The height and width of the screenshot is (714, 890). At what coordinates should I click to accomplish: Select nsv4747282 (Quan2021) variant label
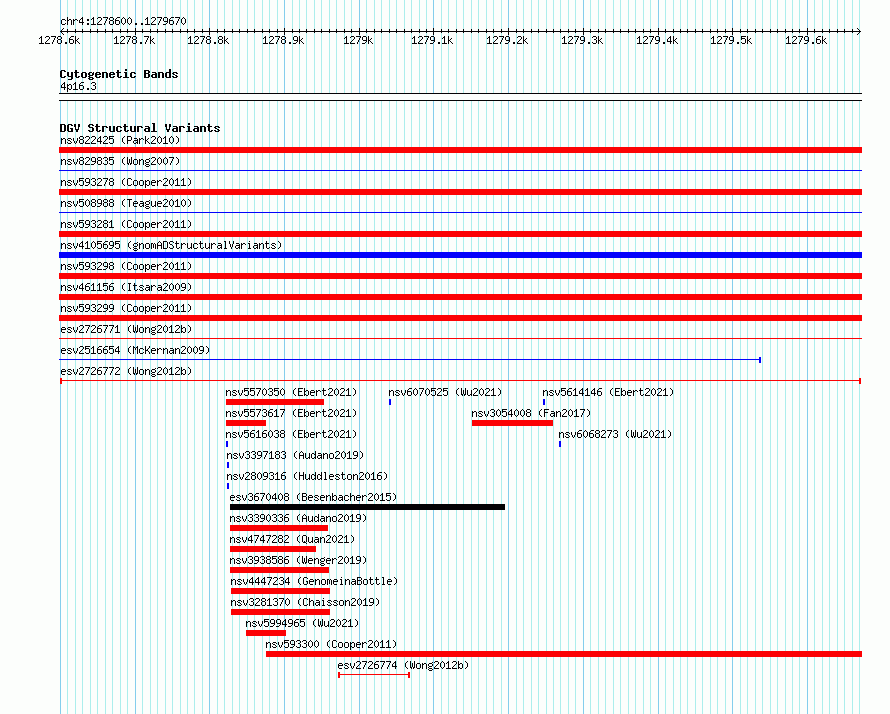tap(292, 539)
